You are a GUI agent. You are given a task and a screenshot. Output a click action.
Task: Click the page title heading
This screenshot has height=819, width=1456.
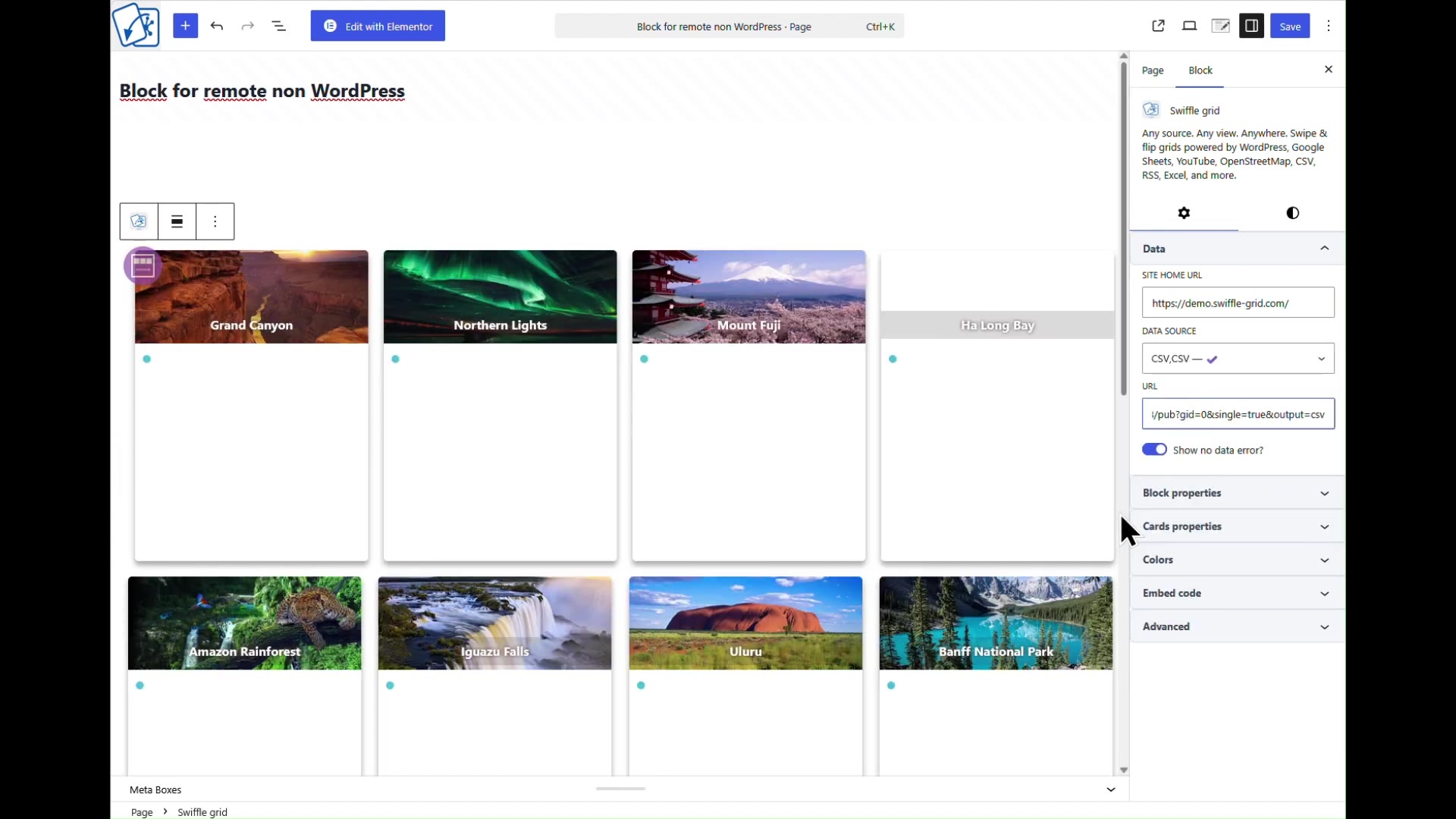[262, 91]
